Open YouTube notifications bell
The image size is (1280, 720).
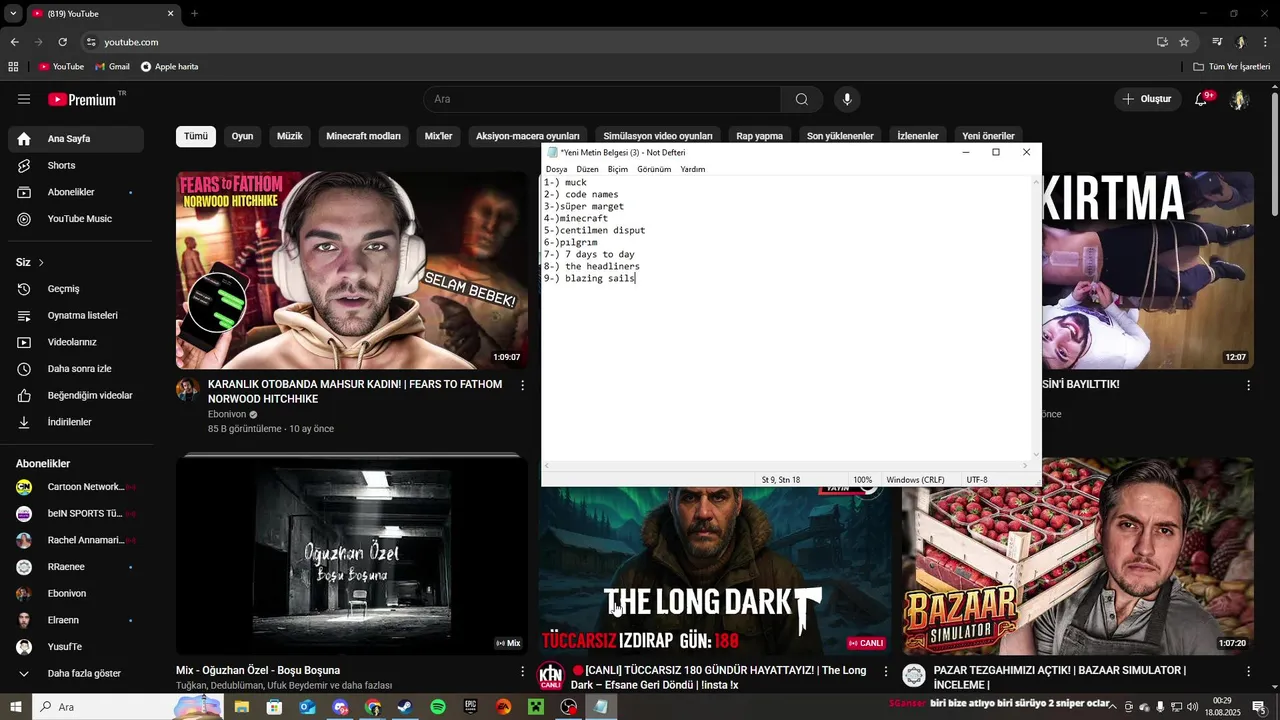click(1202, 99)
